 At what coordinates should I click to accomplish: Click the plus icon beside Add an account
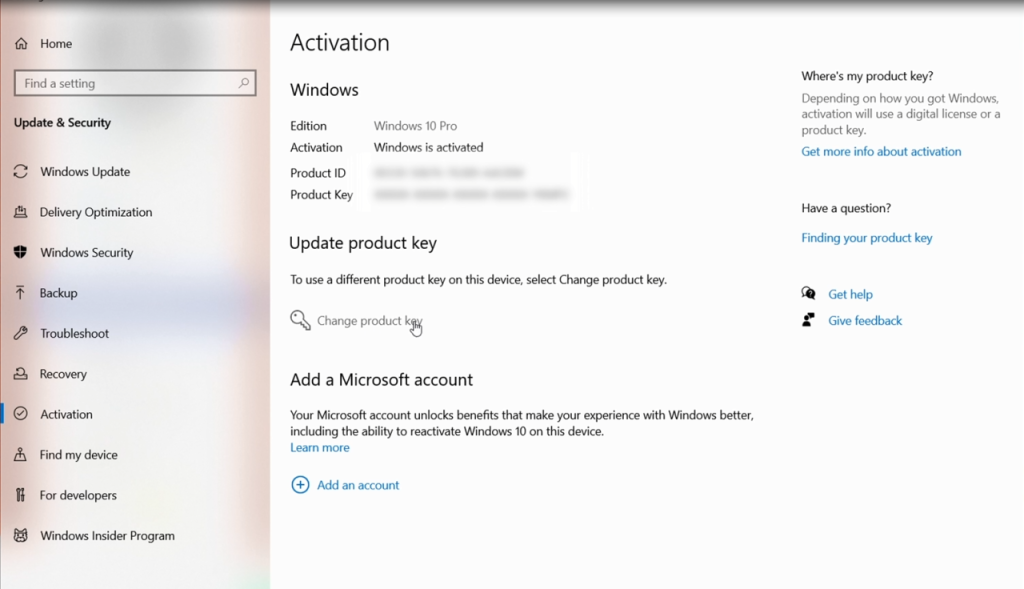[x=300, y=484]
